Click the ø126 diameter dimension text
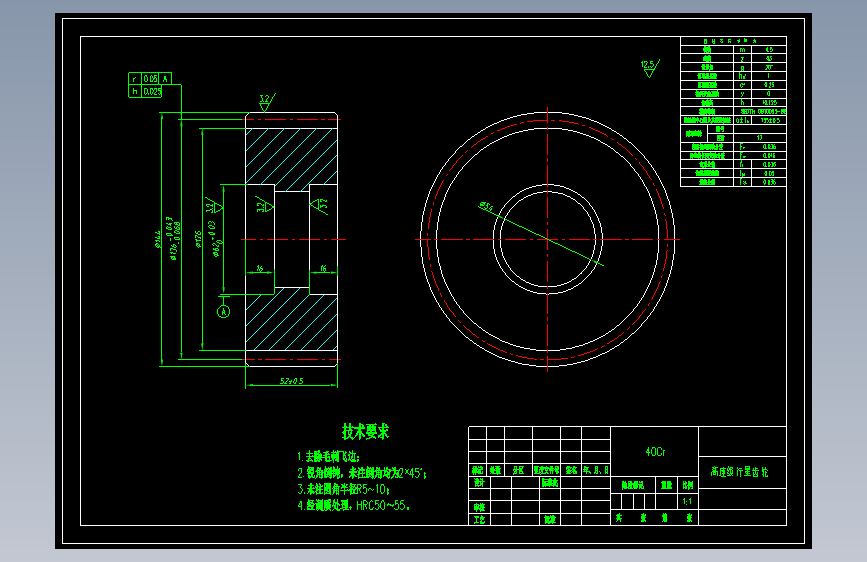 click(x=198, y=240)
